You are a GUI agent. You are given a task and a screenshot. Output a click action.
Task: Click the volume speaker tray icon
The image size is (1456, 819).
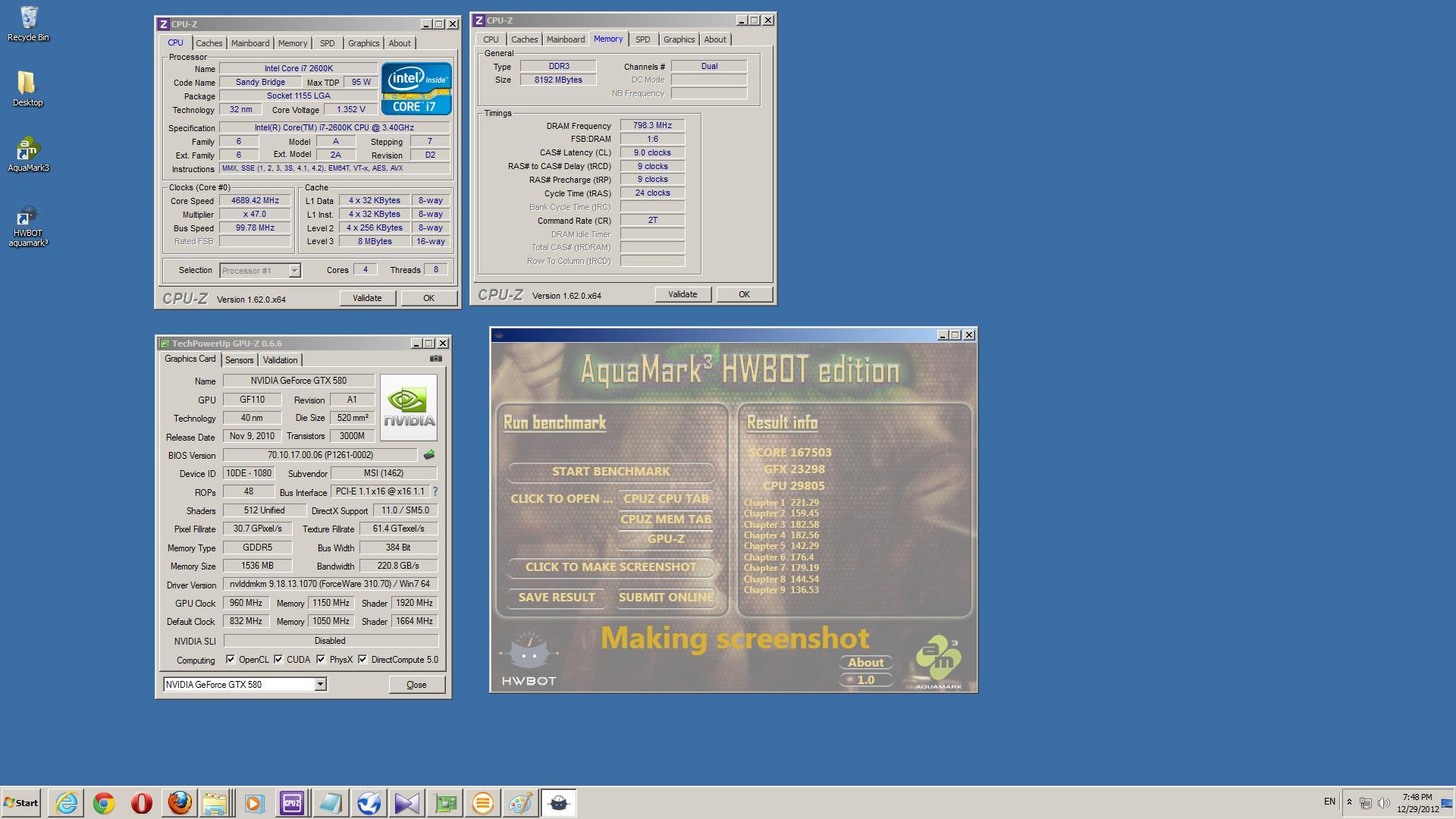pos(1384,802)
